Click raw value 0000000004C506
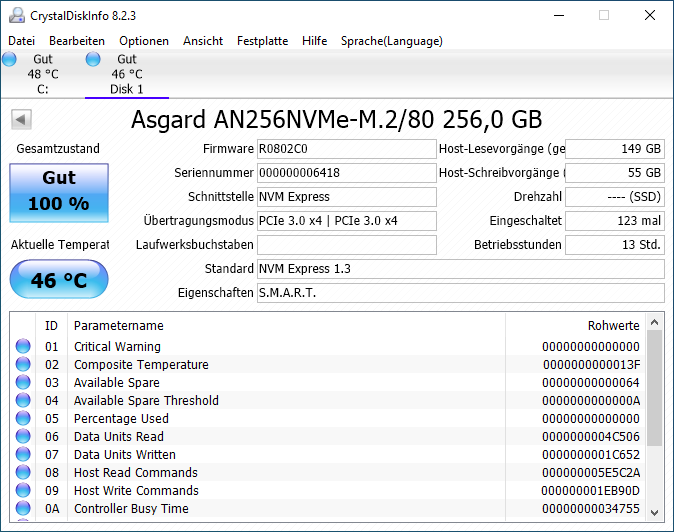The image size is (674, 532). 591,437
